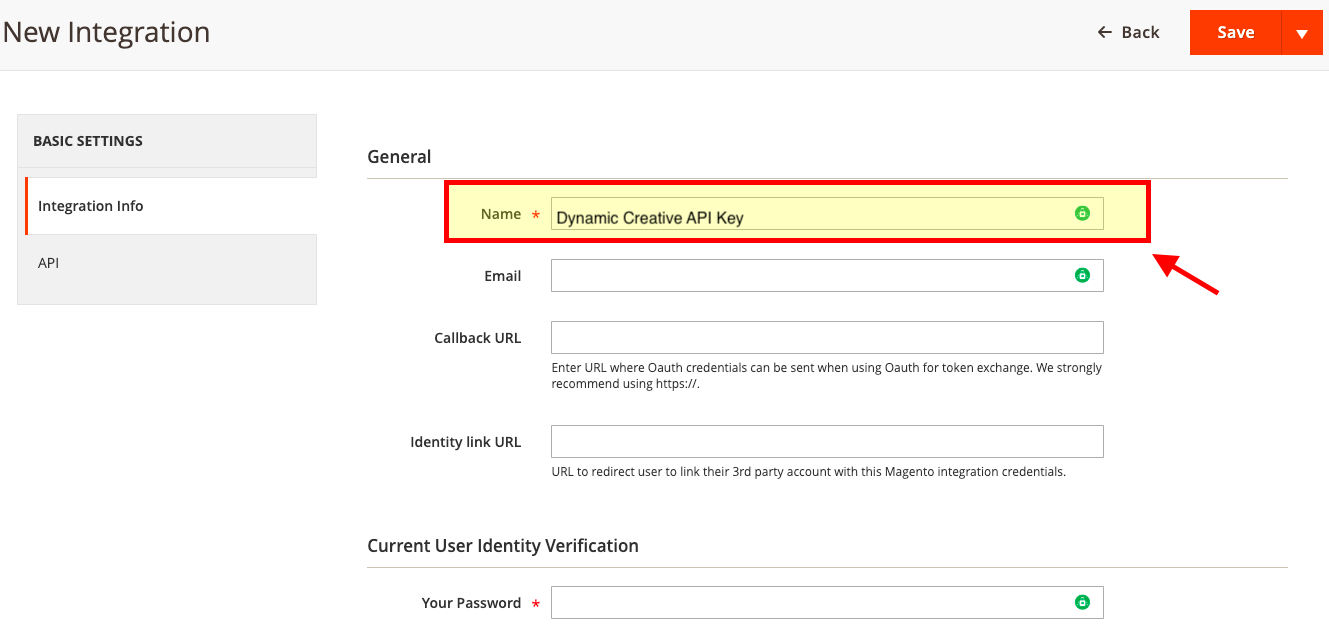
Task: Open the Save button dropdown arrow
Action: [1302, 33]
